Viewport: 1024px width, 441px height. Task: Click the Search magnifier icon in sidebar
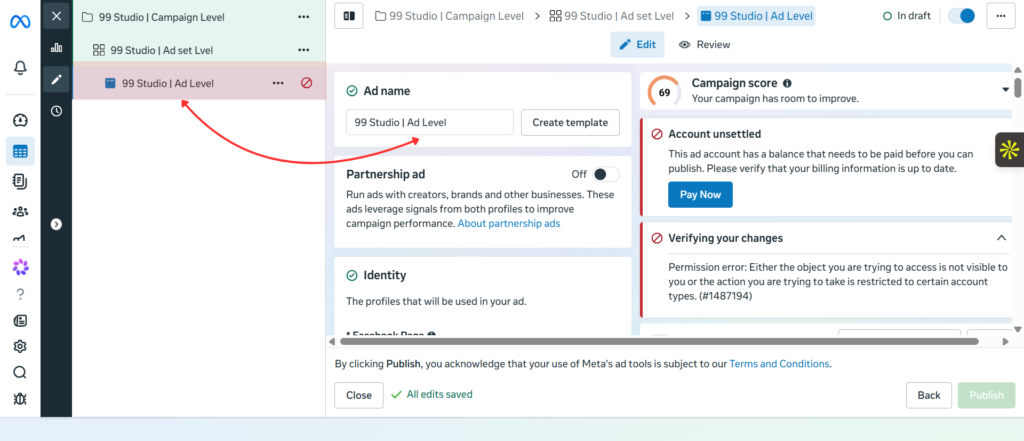coord(20,372)
